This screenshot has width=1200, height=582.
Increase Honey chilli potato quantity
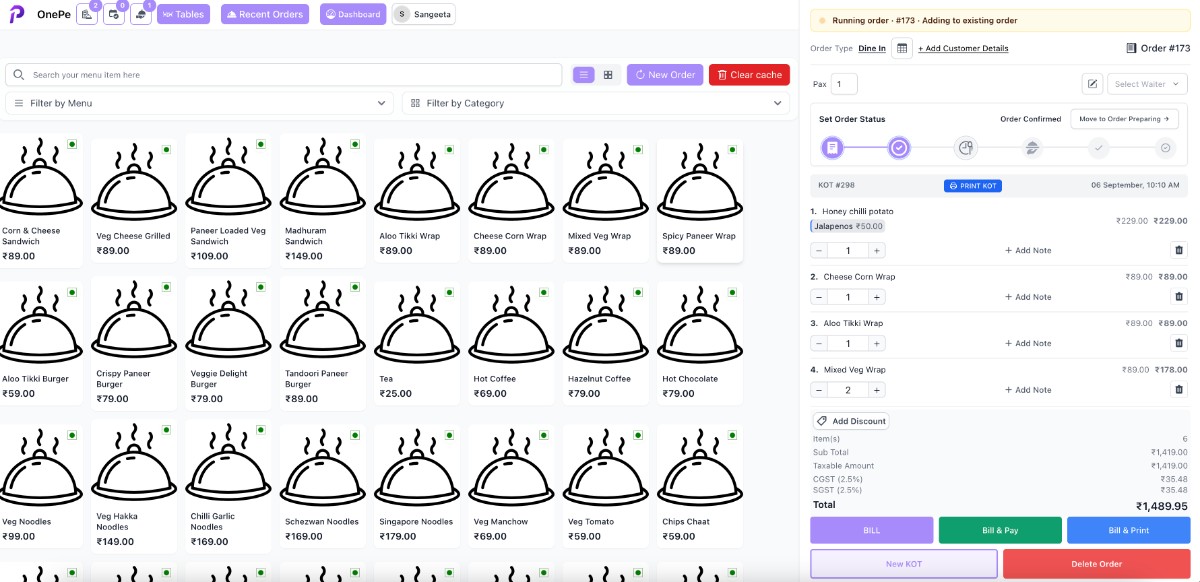877,250
